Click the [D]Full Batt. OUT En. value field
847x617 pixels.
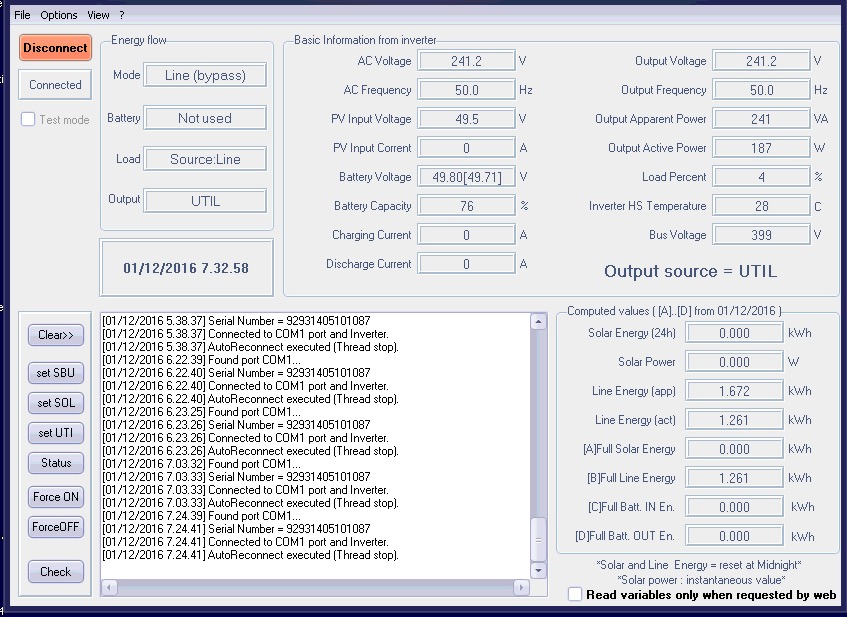click(x=735, y=536)
